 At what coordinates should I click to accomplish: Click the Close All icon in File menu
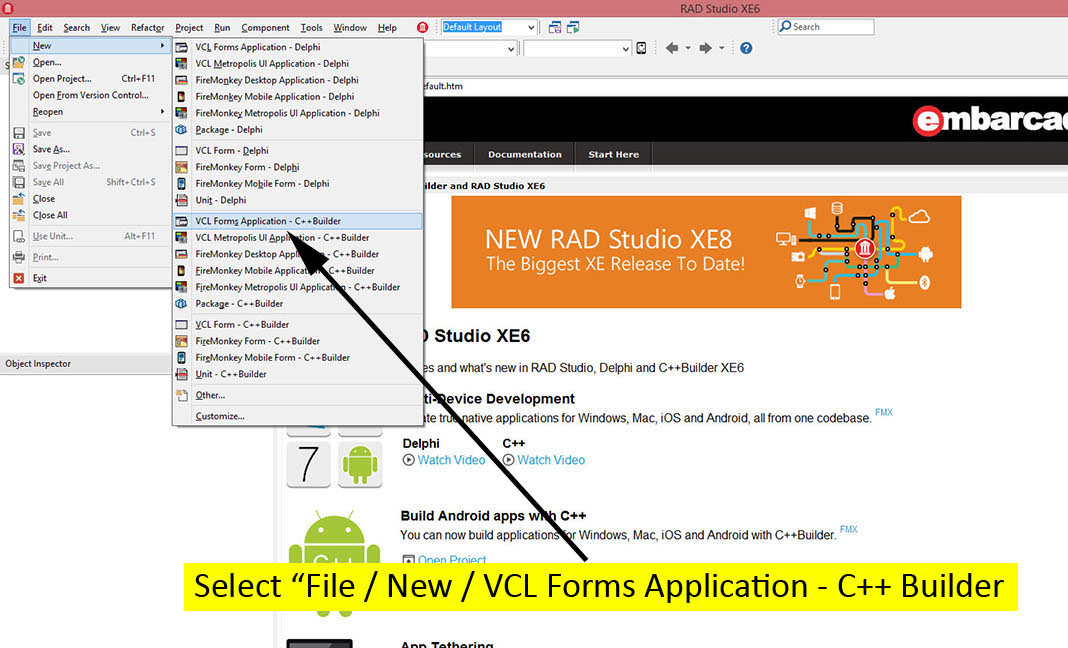pyautogui.click(x=18, y=215)
